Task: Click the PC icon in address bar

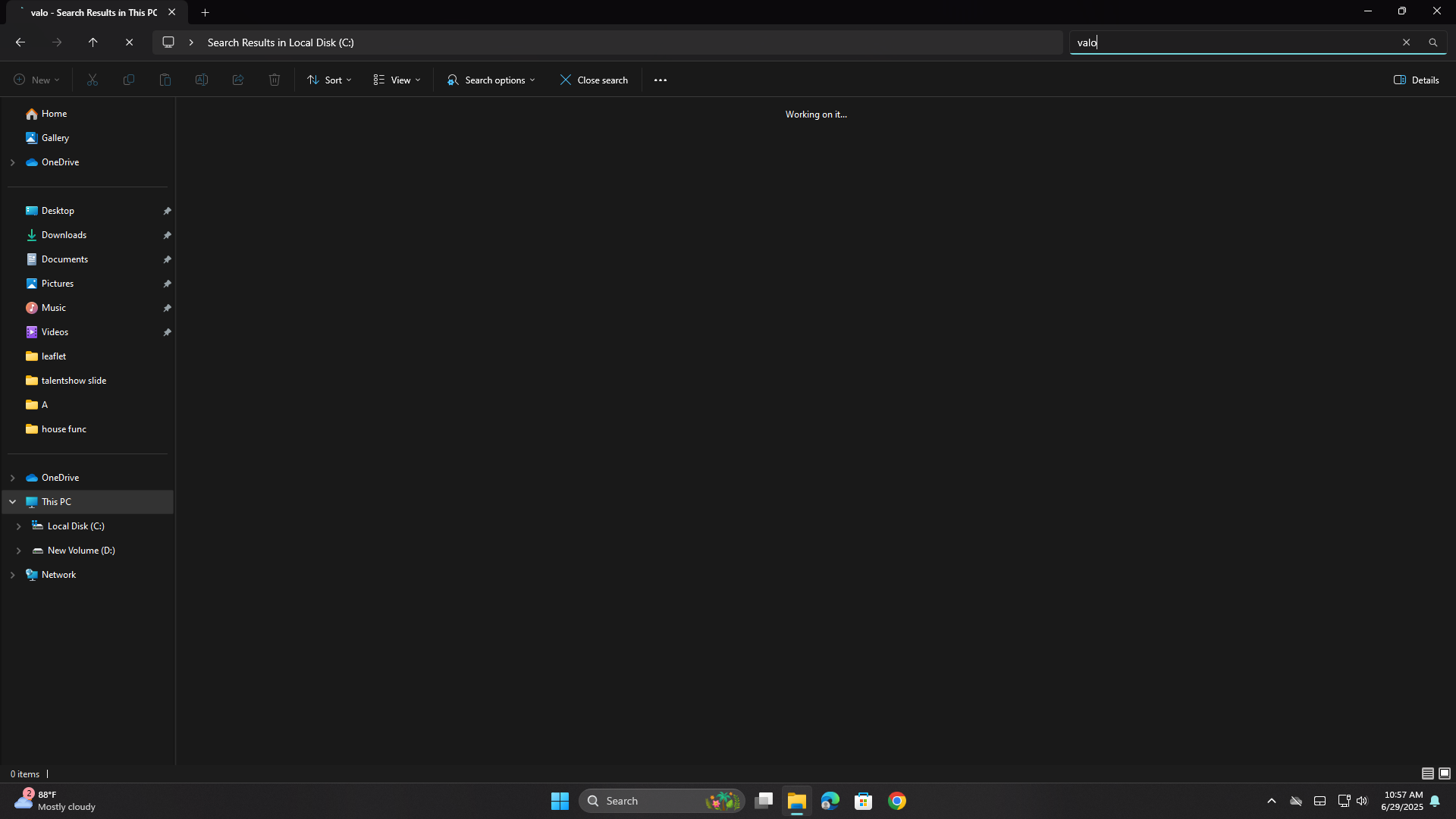Action: pos(168,42)
